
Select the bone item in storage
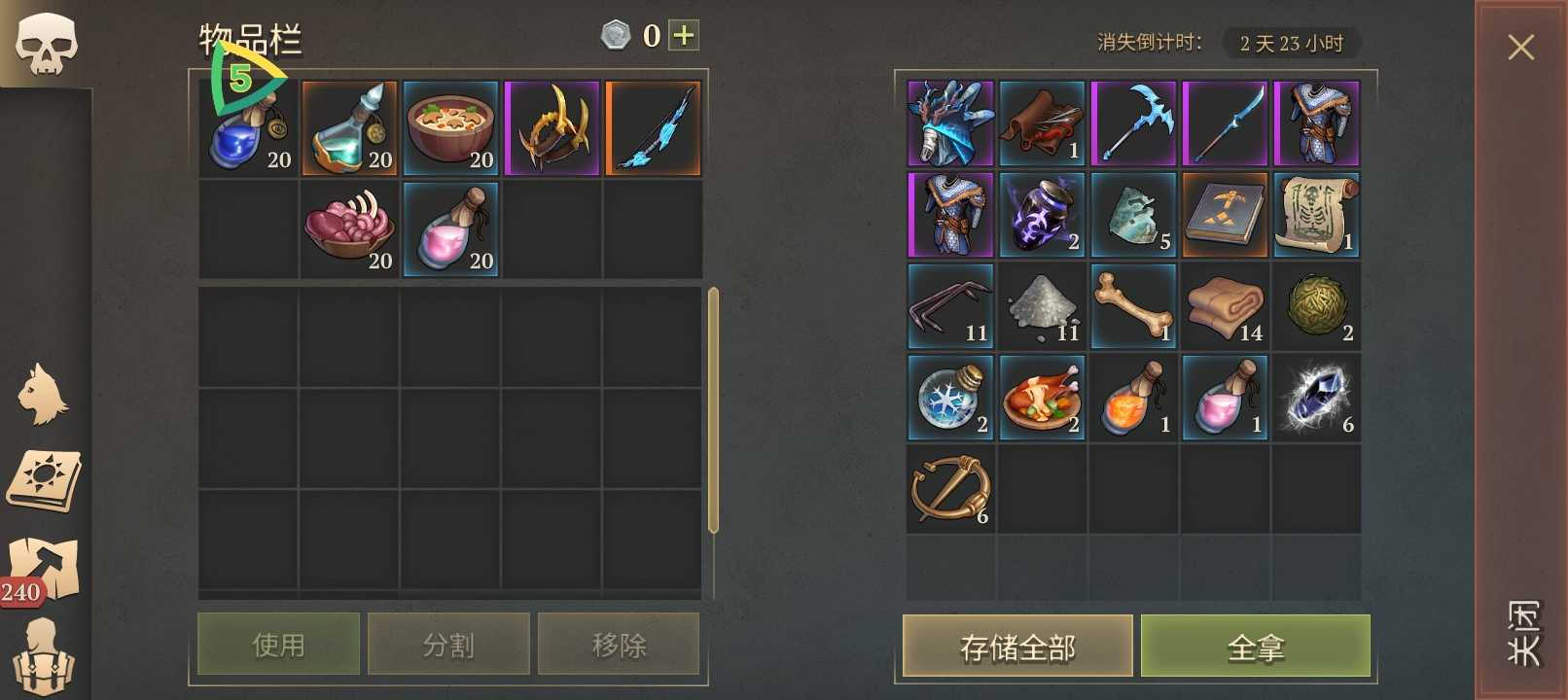click(x=1133, y=306)
